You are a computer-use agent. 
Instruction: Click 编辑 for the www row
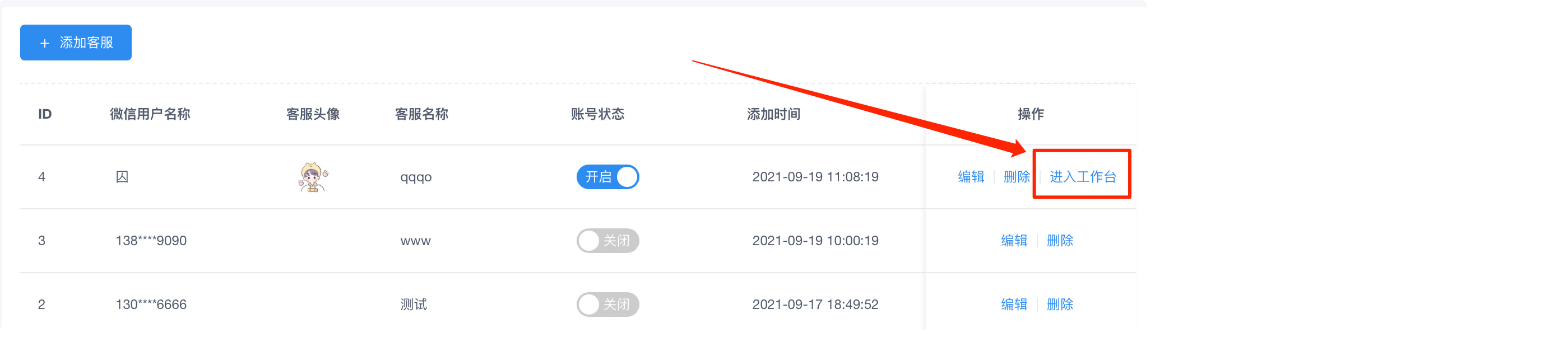[x=1013, y=241]
